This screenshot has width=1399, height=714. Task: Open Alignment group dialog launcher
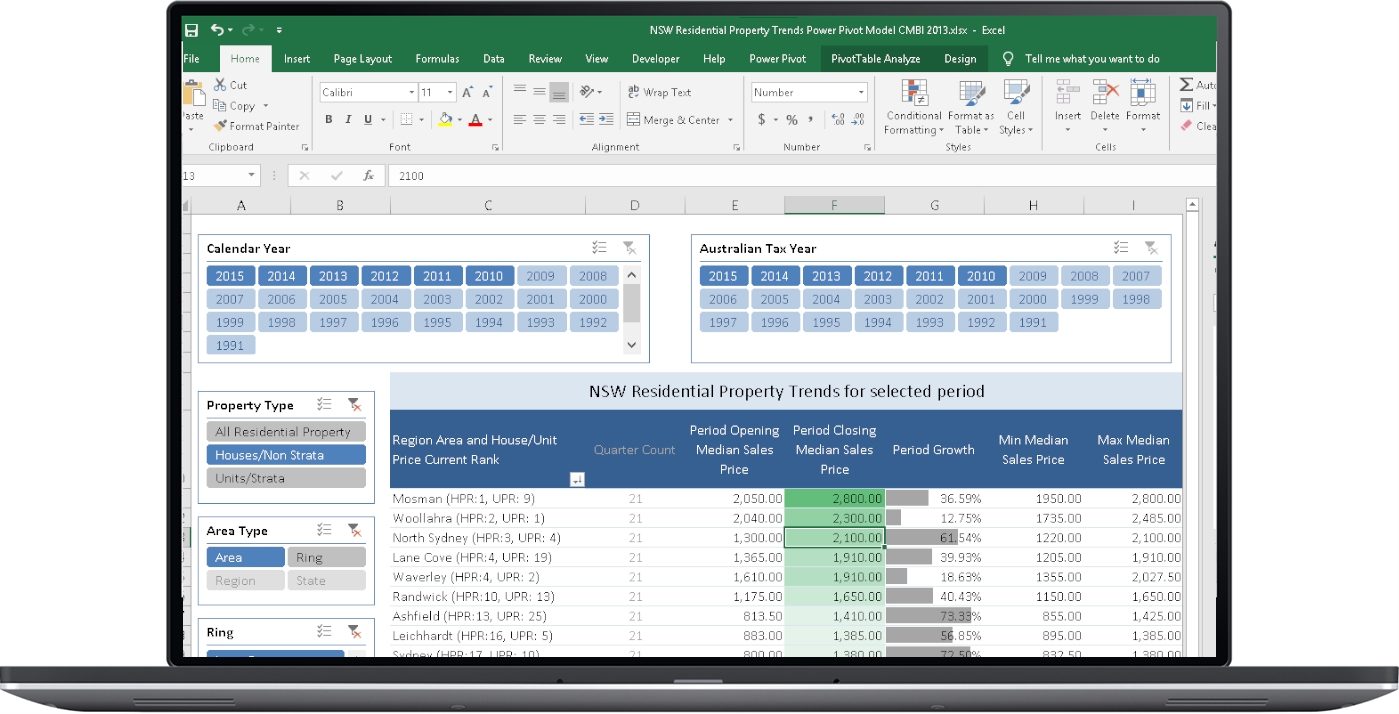coord(737,148)
